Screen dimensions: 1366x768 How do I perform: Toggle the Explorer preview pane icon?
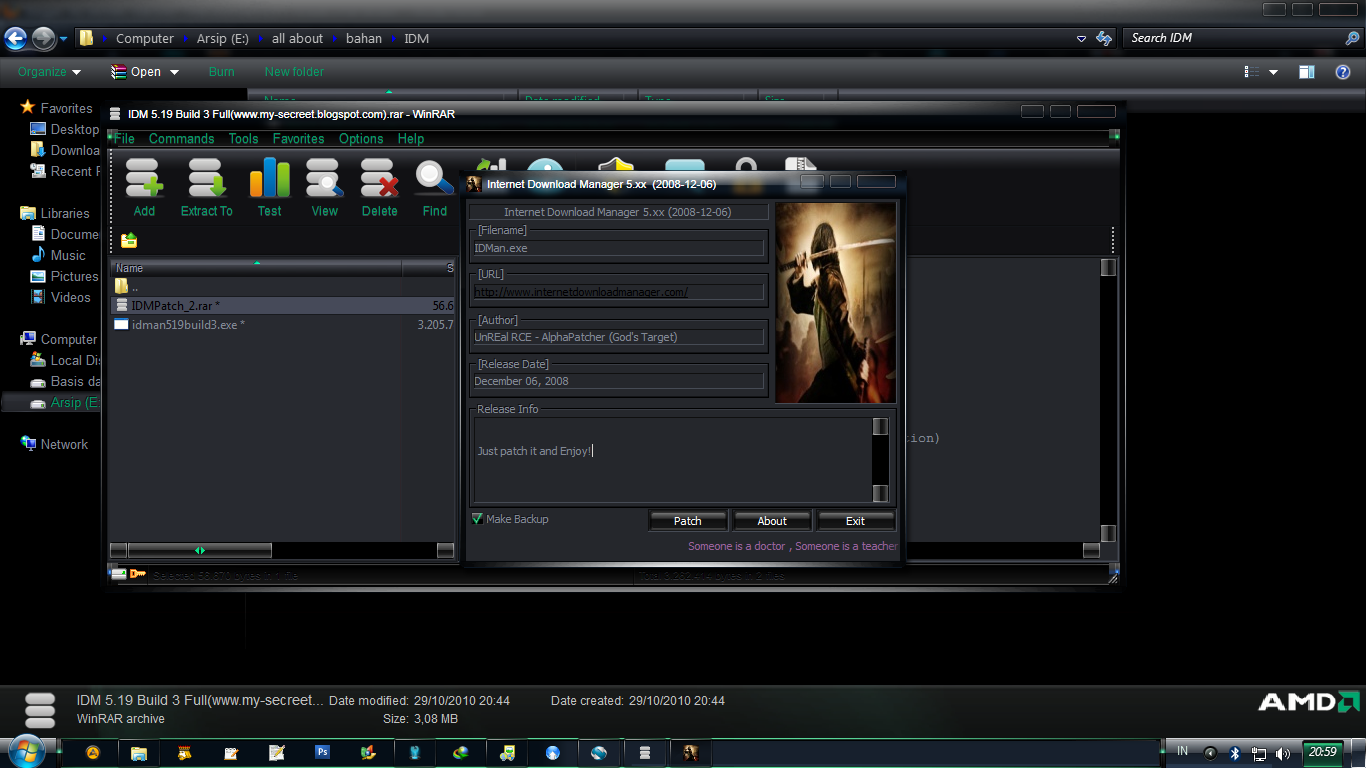1307,72
